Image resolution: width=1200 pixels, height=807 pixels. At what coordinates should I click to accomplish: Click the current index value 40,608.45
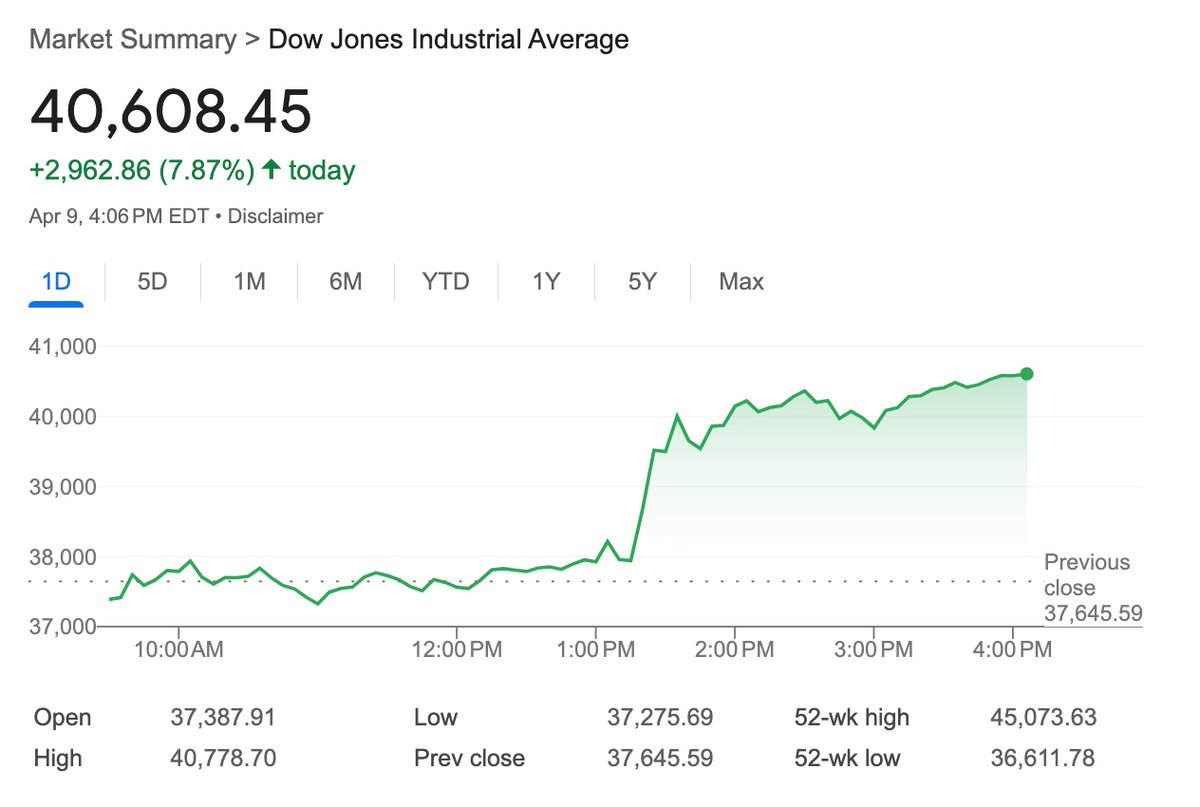(x=170, y=113)
